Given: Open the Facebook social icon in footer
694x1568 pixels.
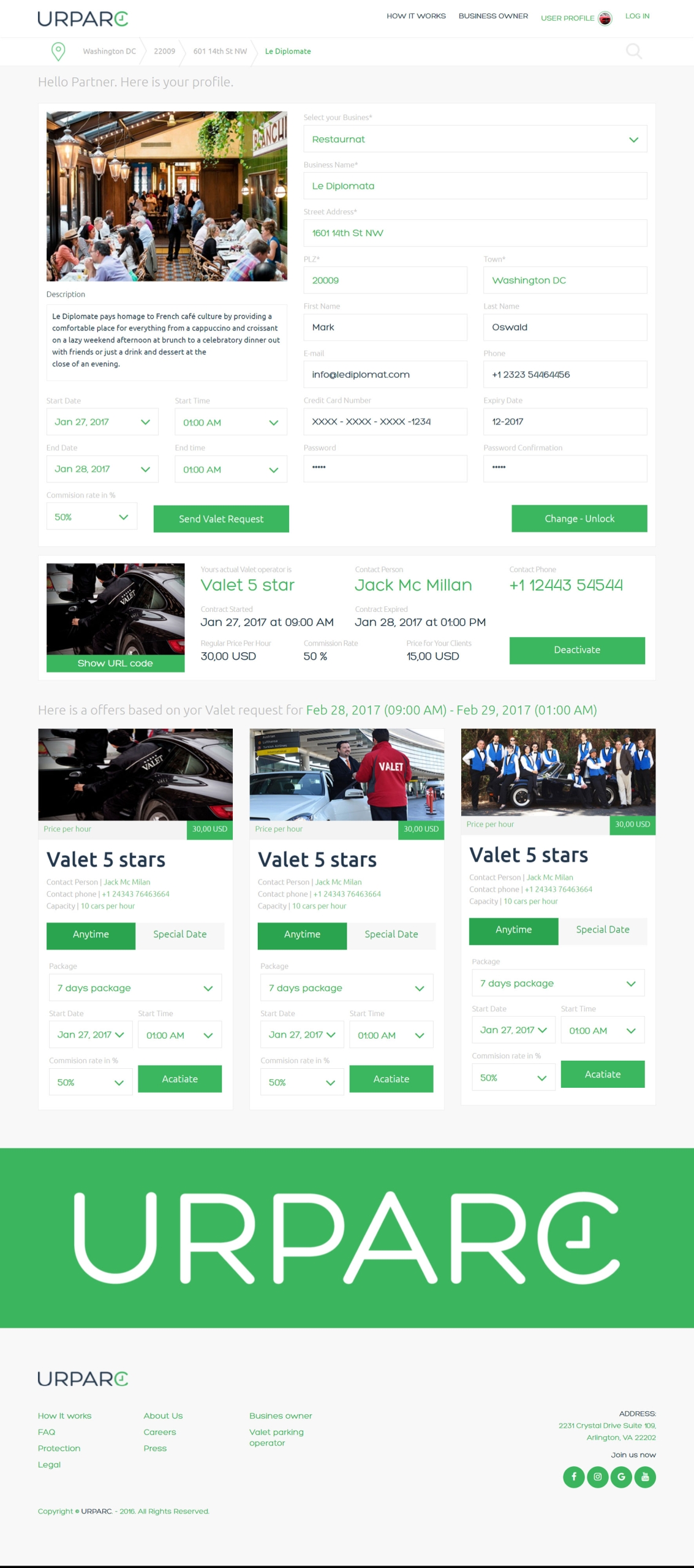Looking at the screenshot, I should point(574,1477).
